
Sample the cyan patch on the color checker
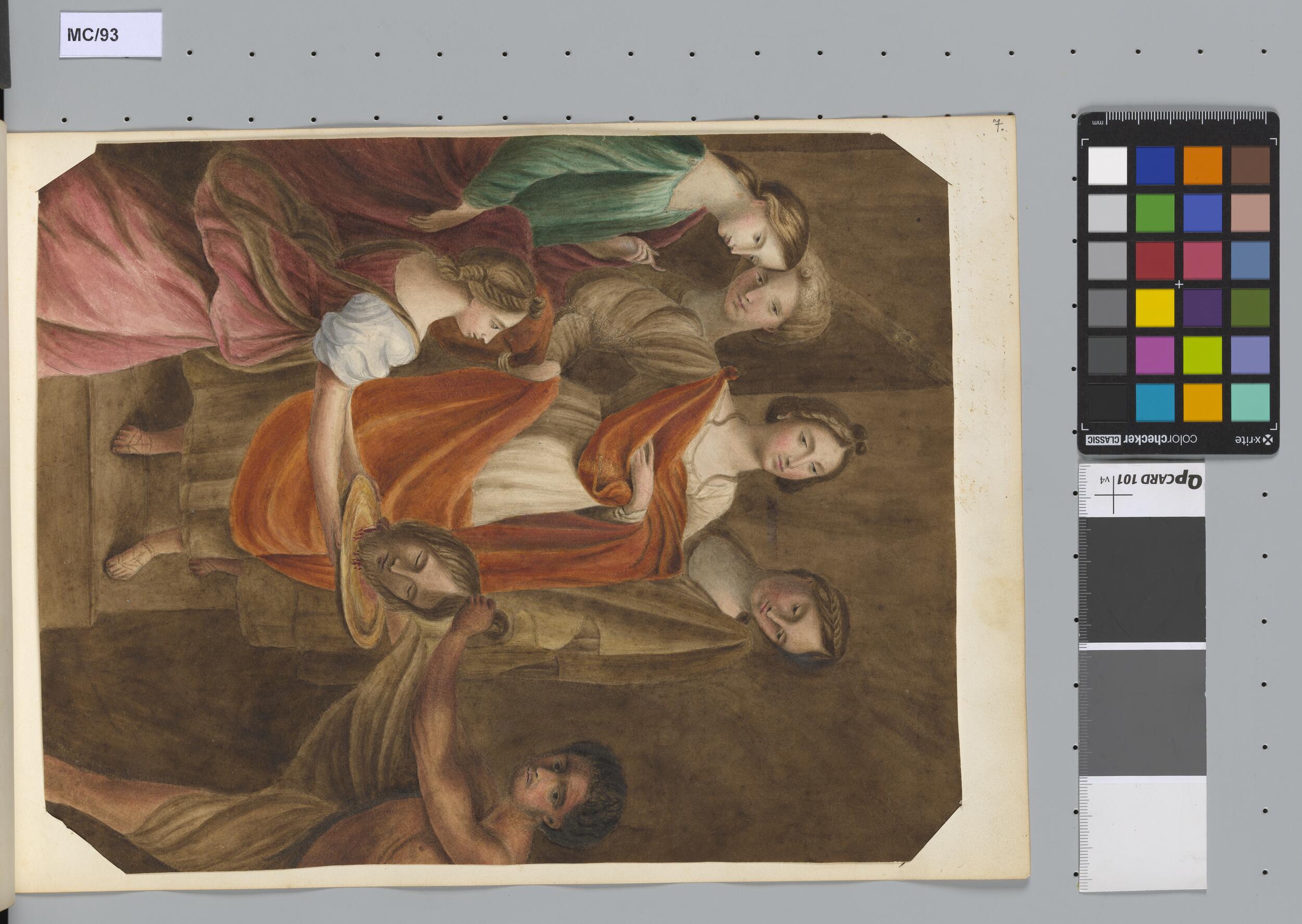[1155, 403]
